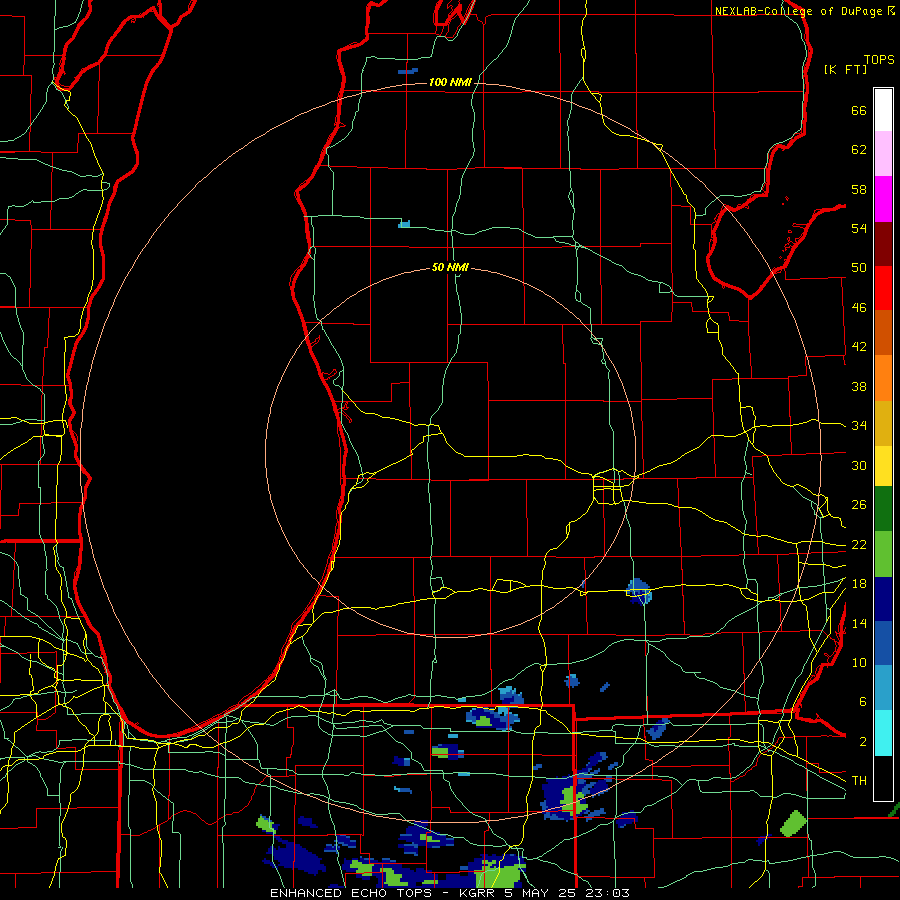
Task: Click the blue echo cell just outside 50 NMI ring
Action: pos(639,592)
